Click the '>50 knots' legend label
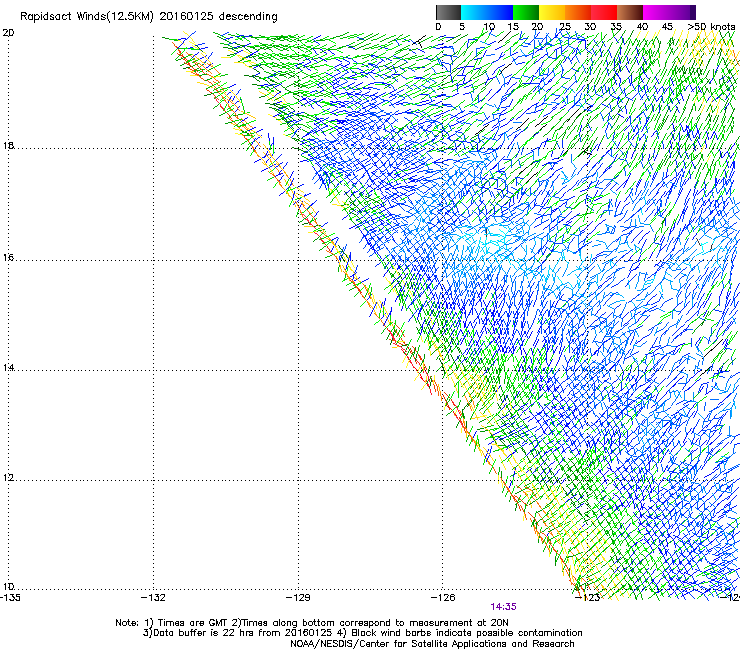 click(711, 27)
